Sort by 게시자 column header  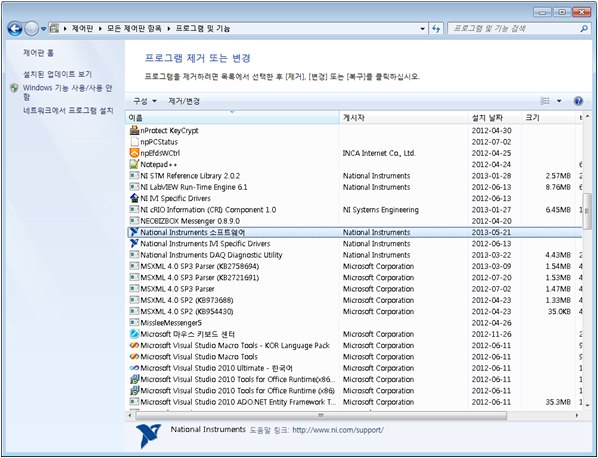click(404, 118)
